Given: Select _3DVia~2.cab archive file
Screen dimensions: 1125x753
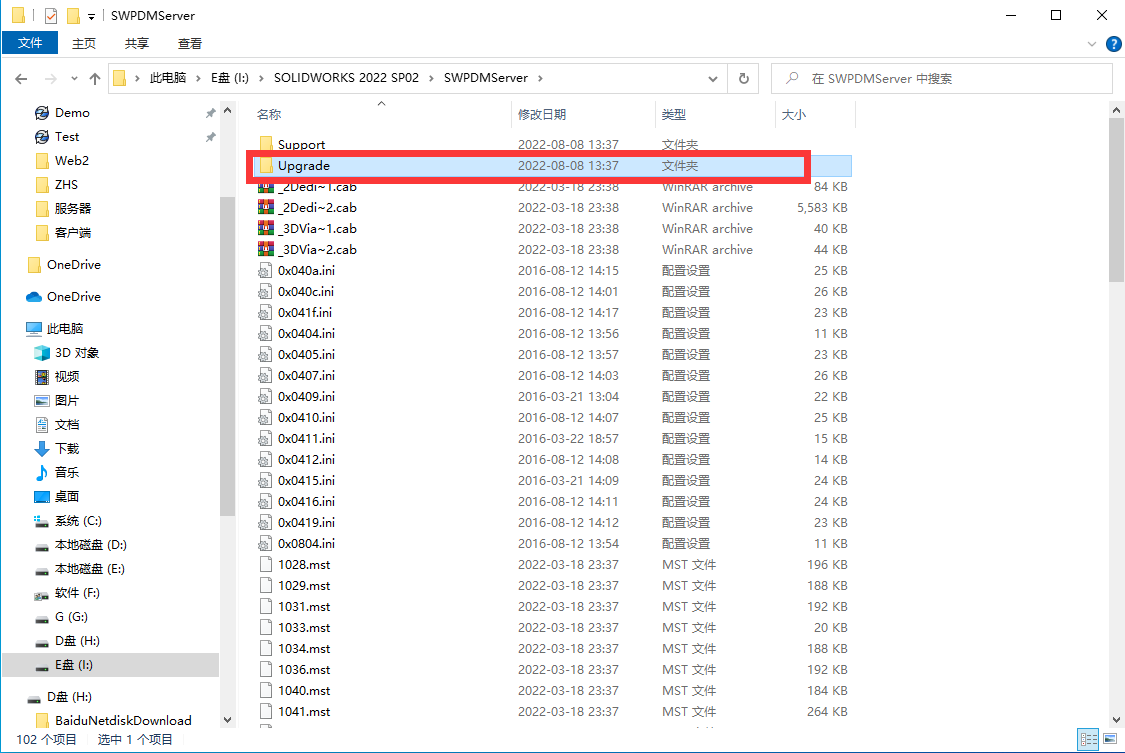Looking at the screenshot, I should tap(317, 250).
